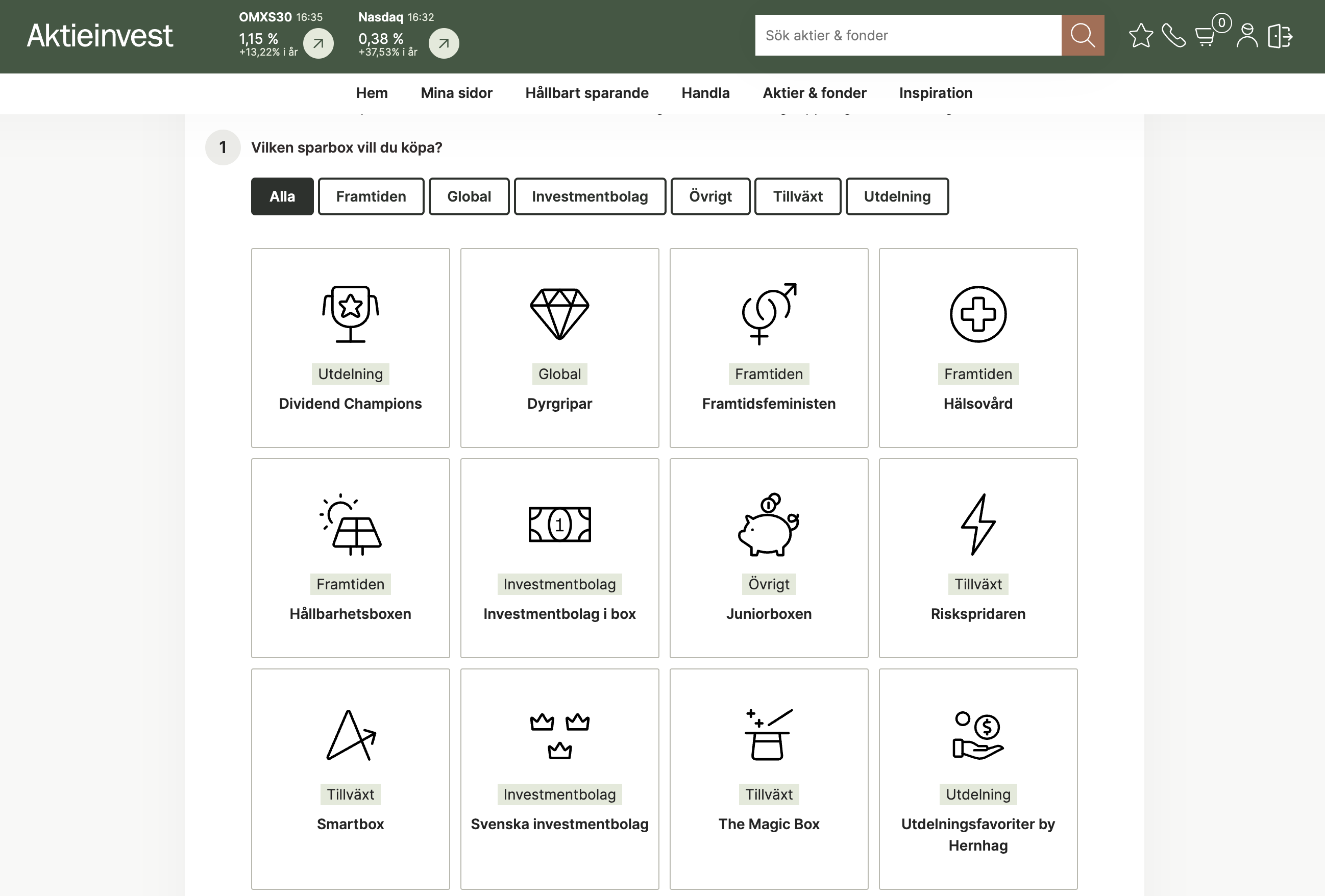1325x896 pixels.
Task: Select the Dividend Champions sparbox
Action: [350, 347]
